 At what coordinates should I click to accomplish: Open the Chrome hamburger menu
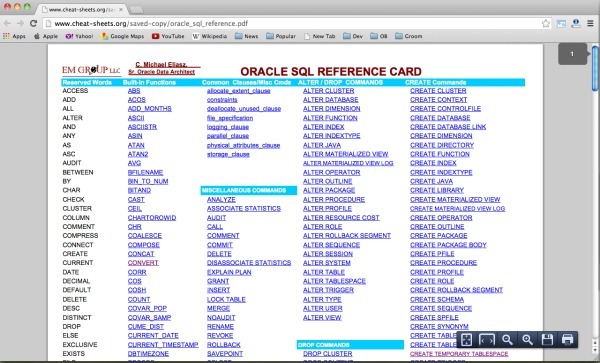pos(590,23)
